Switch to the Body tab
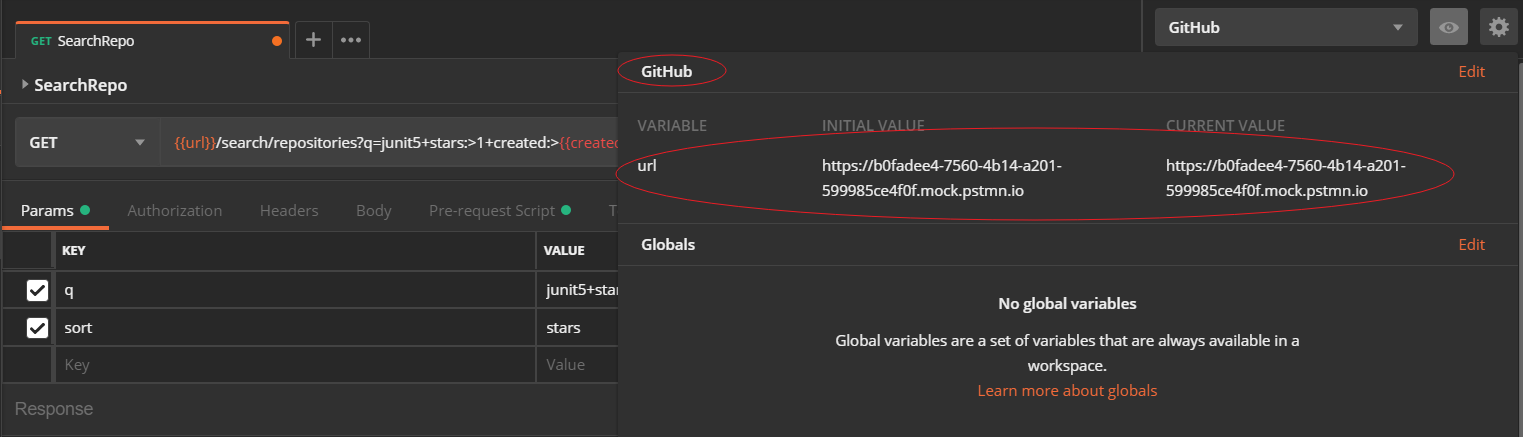The image size is (1523, 437). [374, 211]
